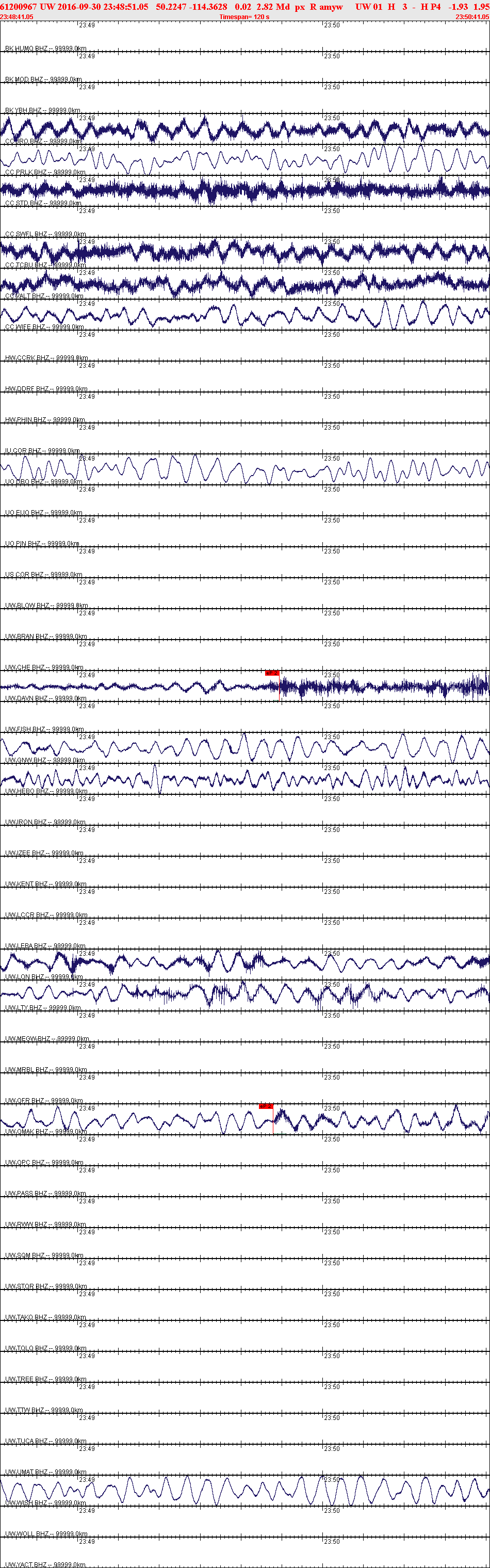Select the 'UW FISH BHZ' station label
The image size is (490, 1568).
pos(45,729)
